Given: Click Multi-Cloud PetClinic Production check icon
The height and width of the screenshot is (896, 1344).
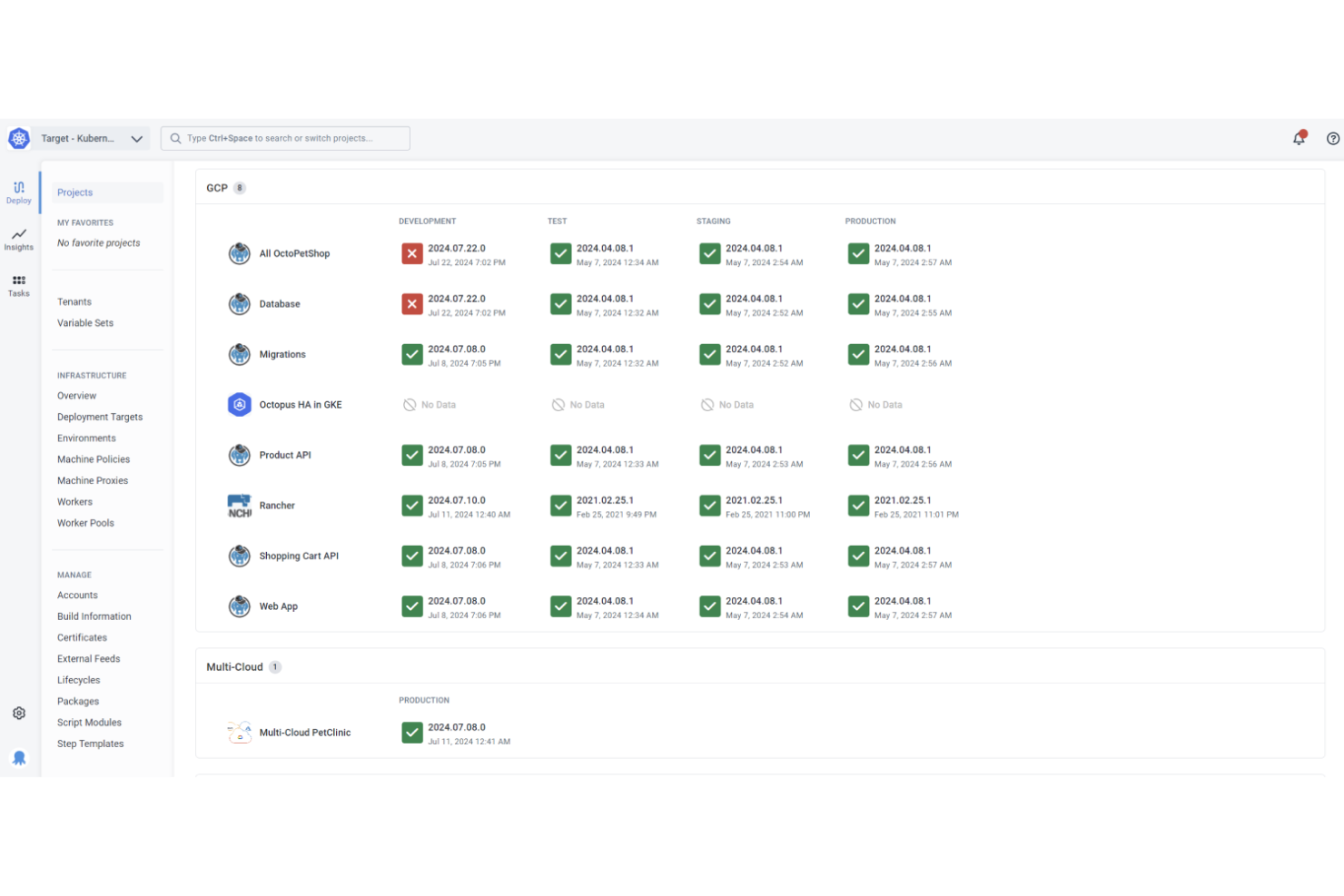Looking at the screenshot, I should (412, 733).
